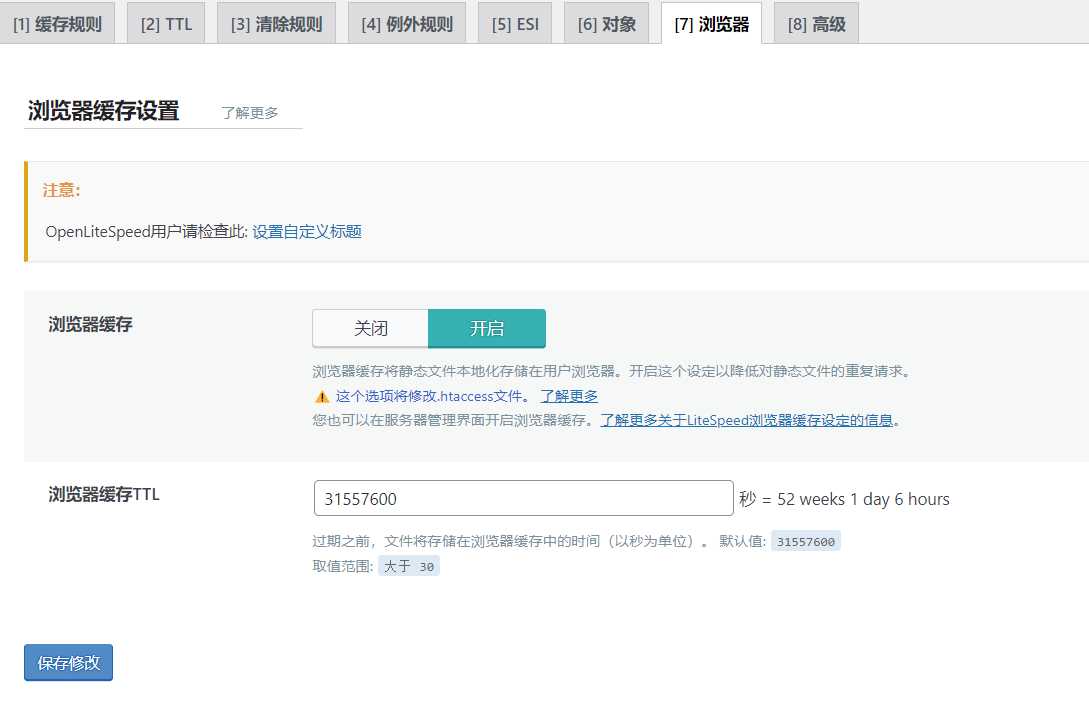Screen dimensions: 1089x706
Task: Click the 大于 30 range badge
Action: click(x=409, y=567)
